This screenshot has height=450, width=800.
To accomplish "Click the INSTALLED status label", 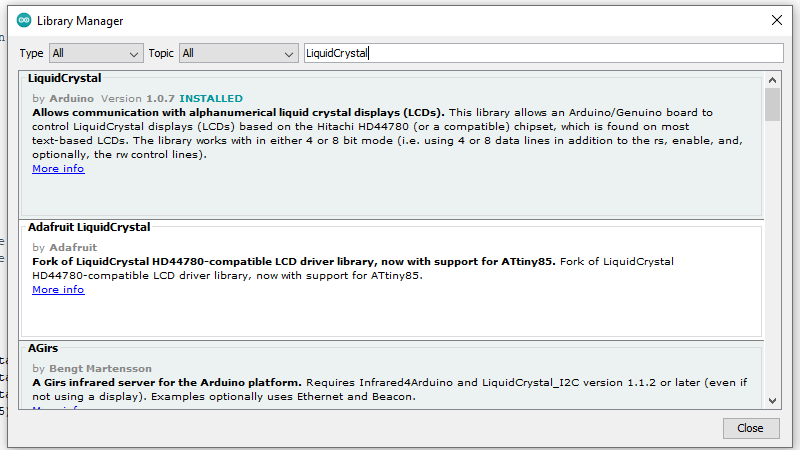I will point(211,98).
